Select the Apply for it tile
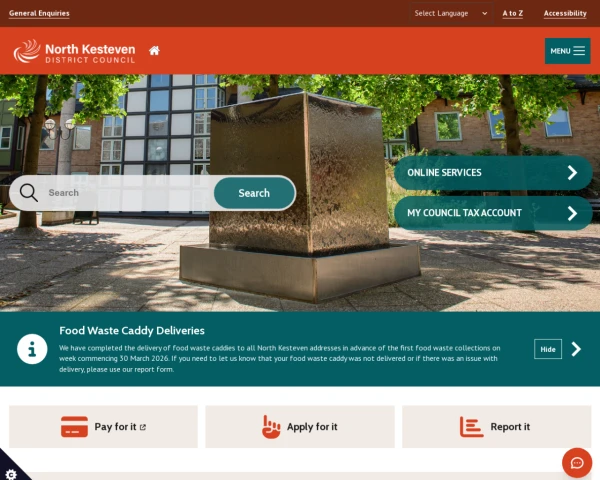The width and height of the screenshot is (600, 480). click(x=300, y=426)
